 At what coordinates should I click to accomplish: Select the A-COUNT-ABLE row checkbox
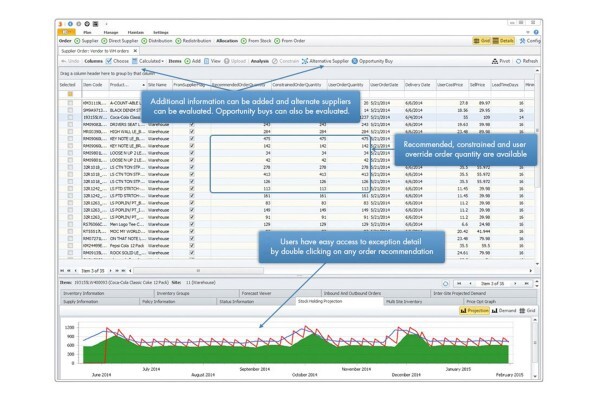click(70, 103)
